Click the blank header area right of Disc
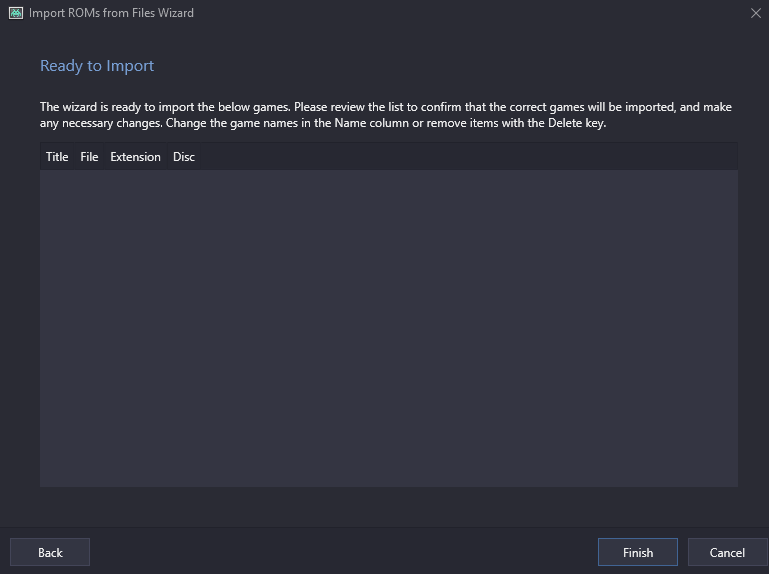The image size is (769, 574). click(x=469, y=157)
